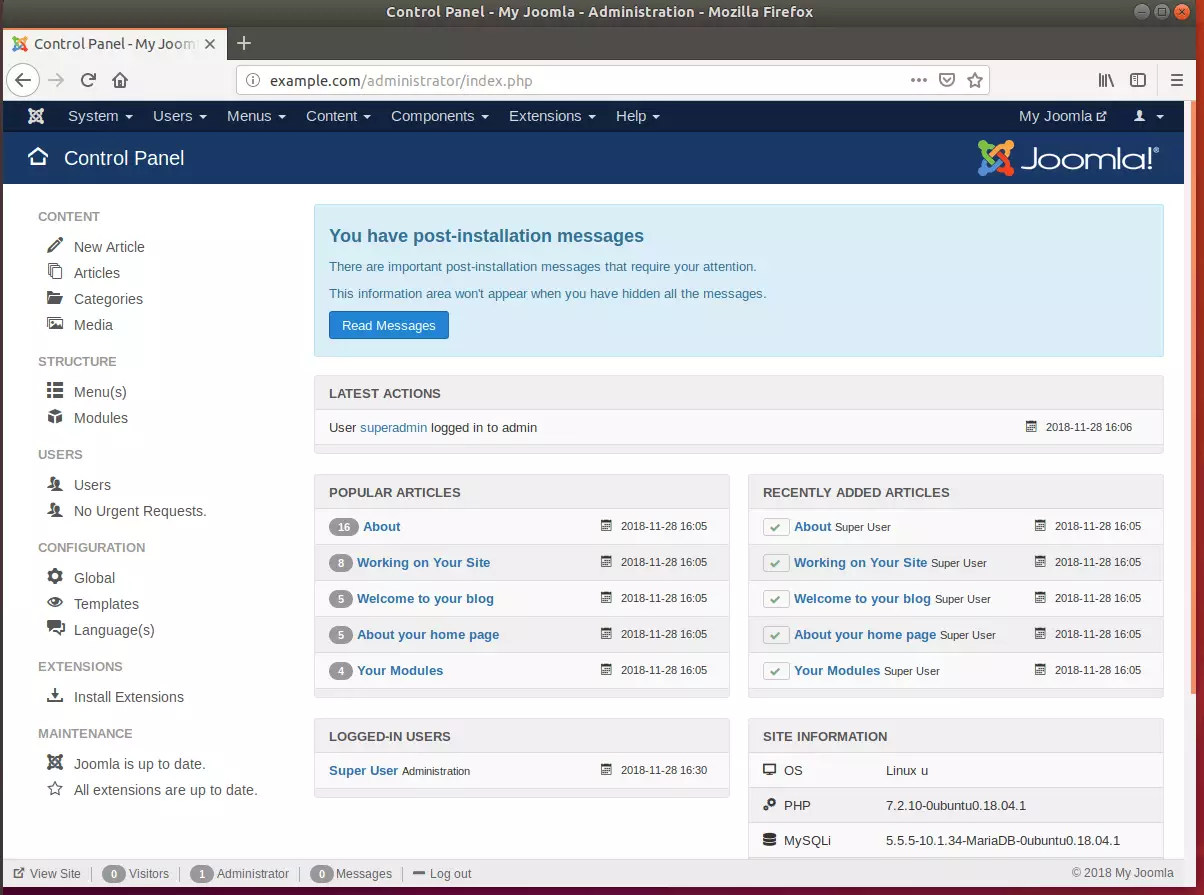
Task: Expand the System dropdown menu
Action: 100,116
